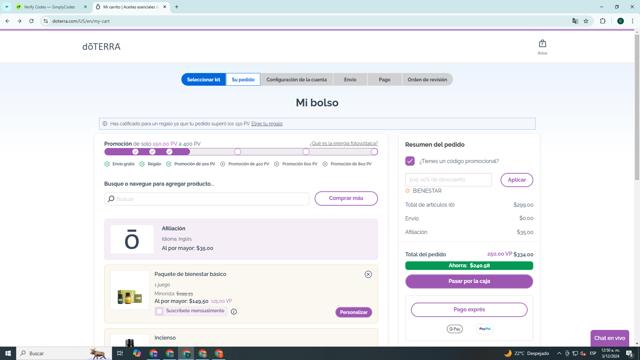Go to the Orden de revisión step
The width and height of the screenshot is (640, 360).
tap(427, 80)
